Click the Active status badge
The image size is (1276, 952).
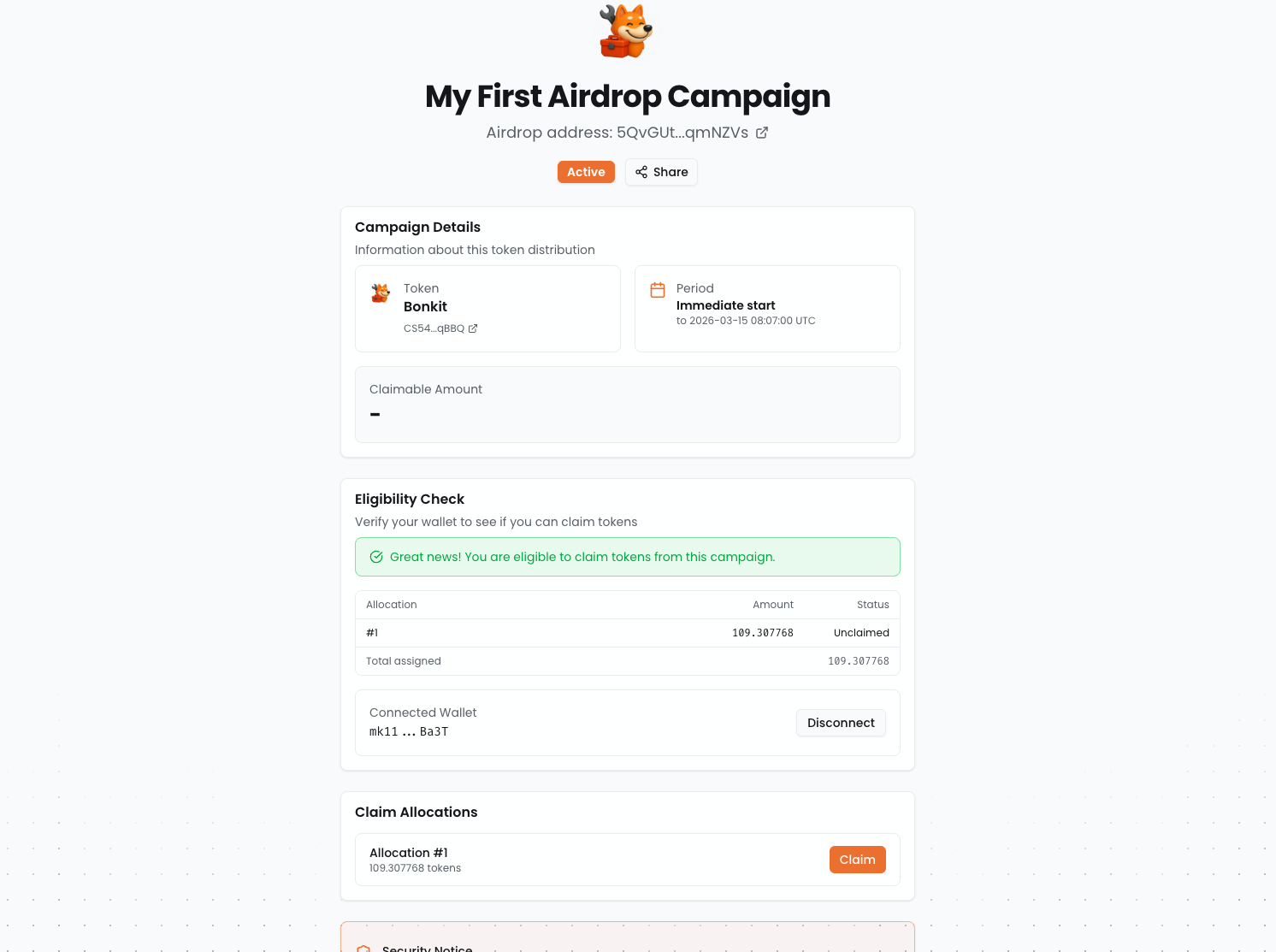pos(586,172)
